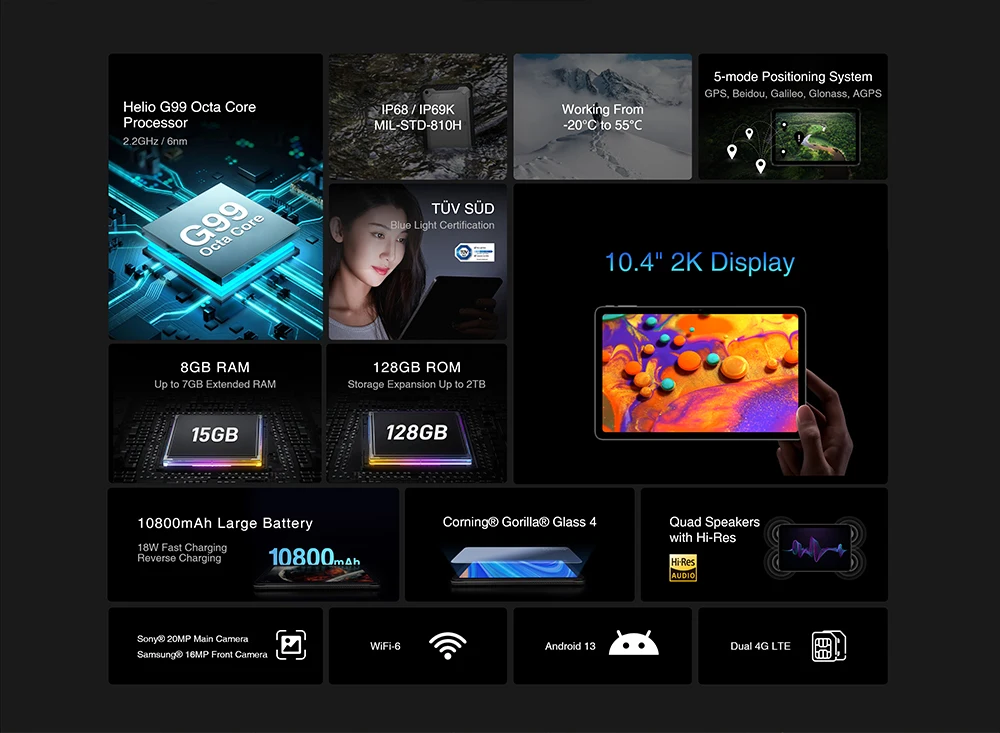Click the '5-mode Positioning System' heading
The height and width of the screenshot is (733, 1000).
793,77
